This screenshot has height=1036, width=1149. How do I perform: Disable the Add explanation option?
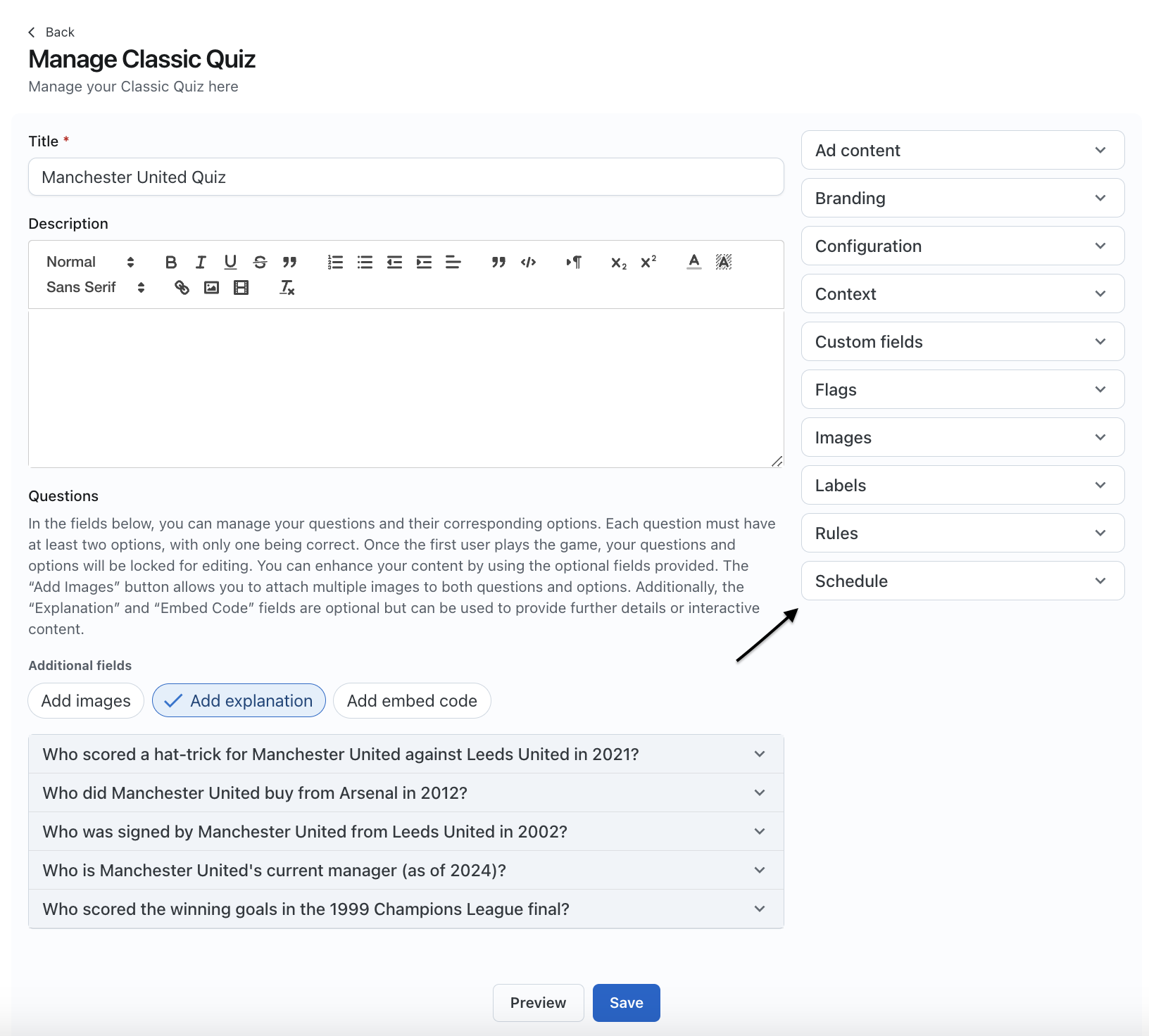tap(239, 701)
